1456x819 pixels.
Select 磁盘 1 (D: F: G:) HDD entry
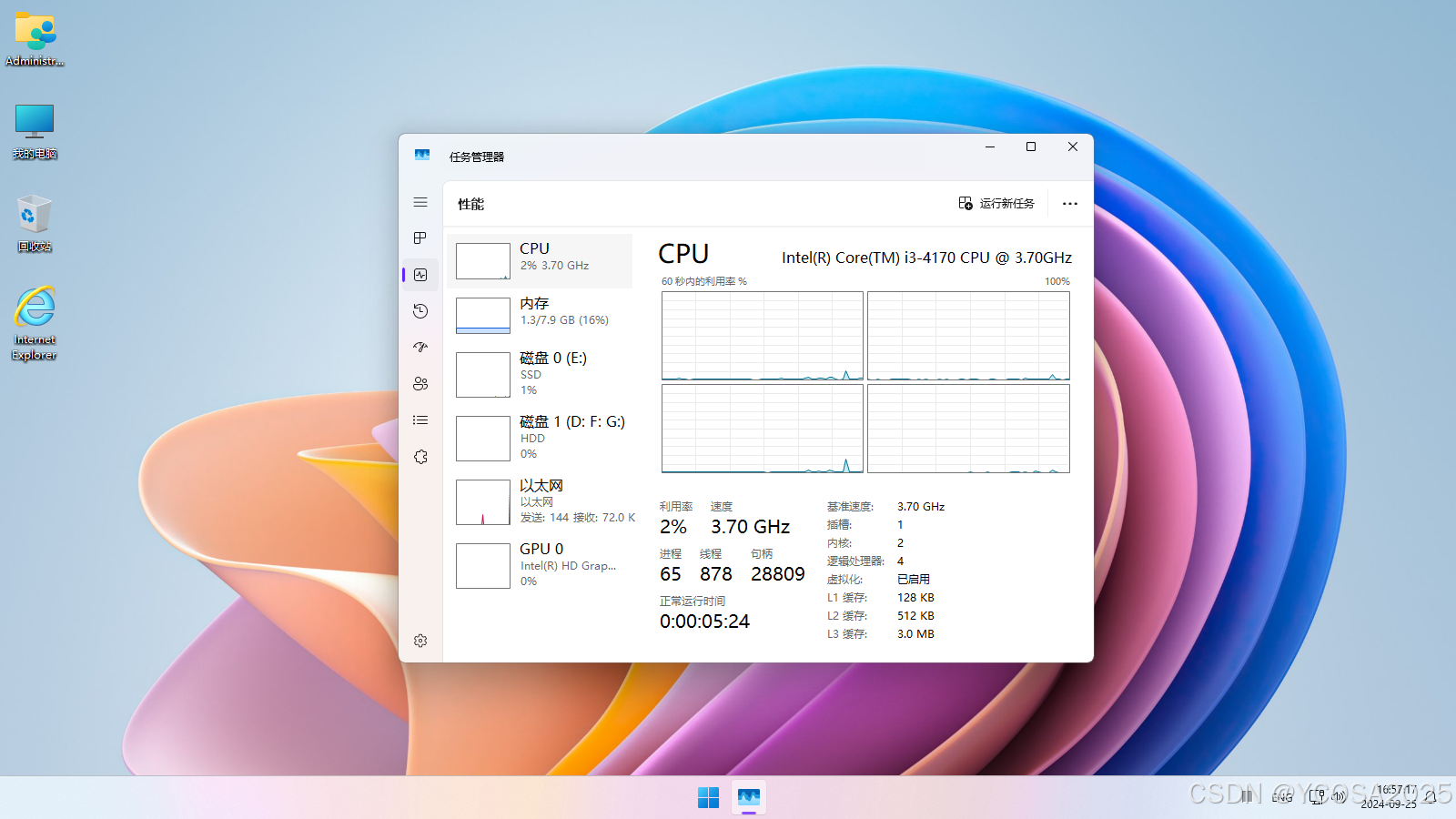click(540, 438)
